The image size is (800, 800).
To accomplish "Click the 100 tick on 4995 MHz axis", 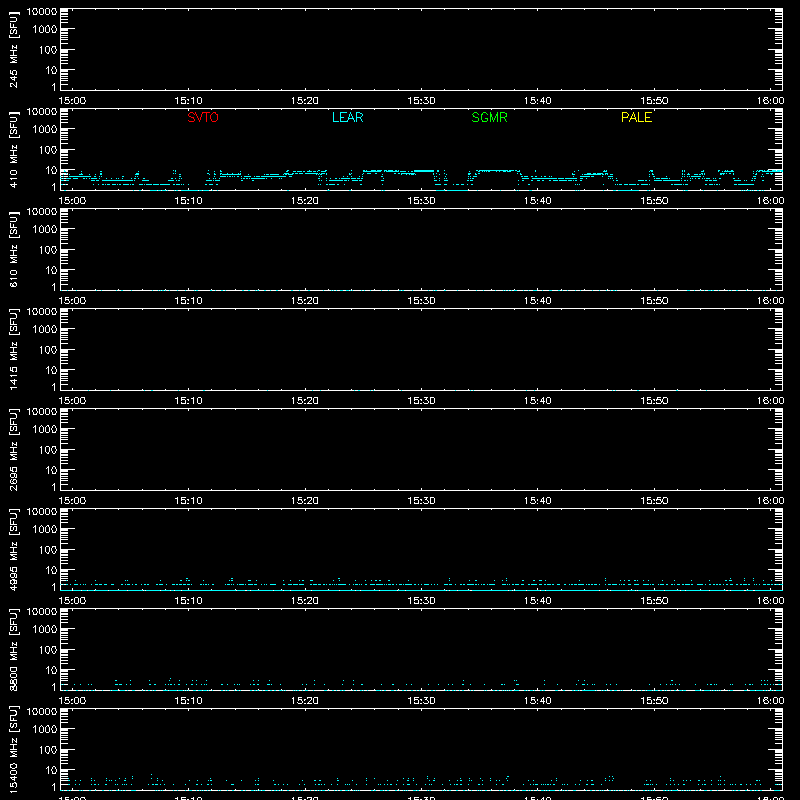I will pyautogui.click(x=48, y=549).
